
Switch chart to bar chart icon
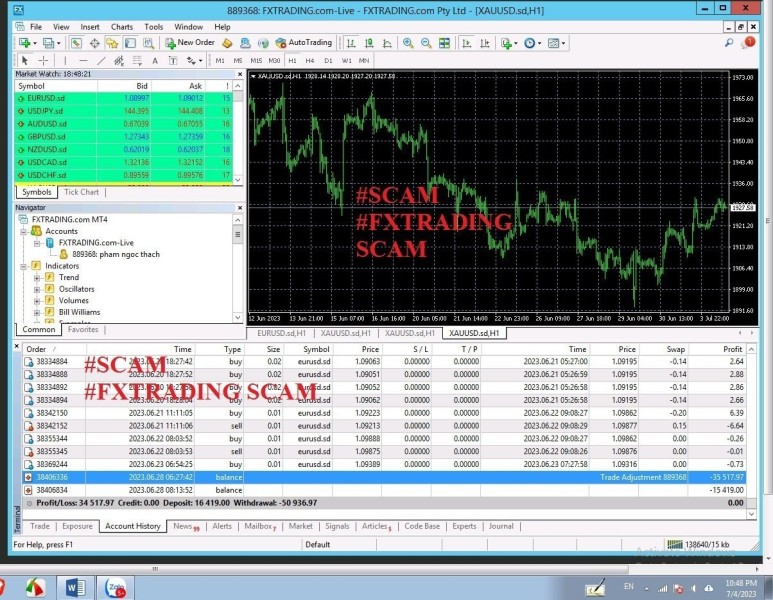[351, 43]
